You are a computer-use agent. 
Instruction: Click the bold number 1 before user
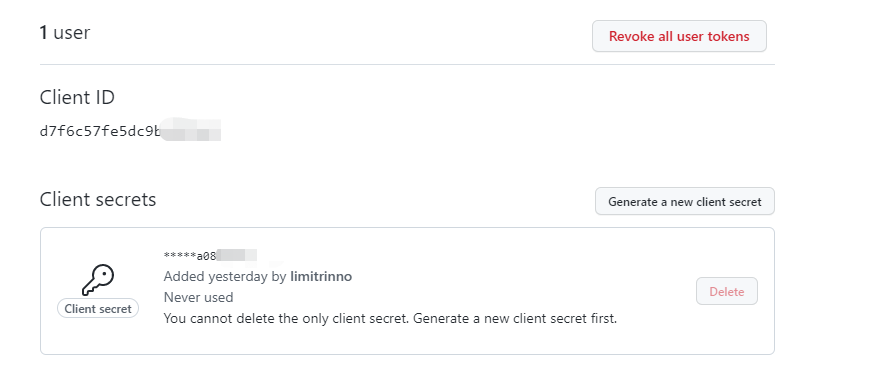click(x=43, y=33)
